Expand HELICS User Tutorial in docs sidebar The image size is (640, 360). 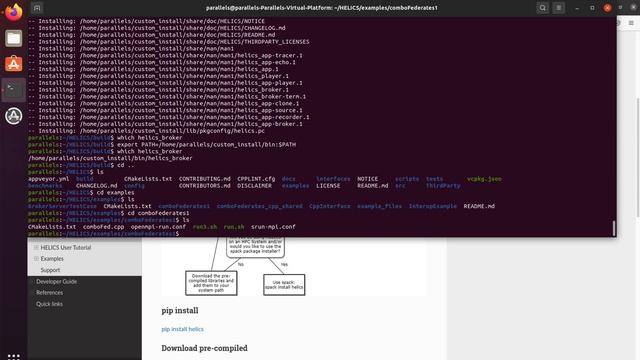point(36,247)
